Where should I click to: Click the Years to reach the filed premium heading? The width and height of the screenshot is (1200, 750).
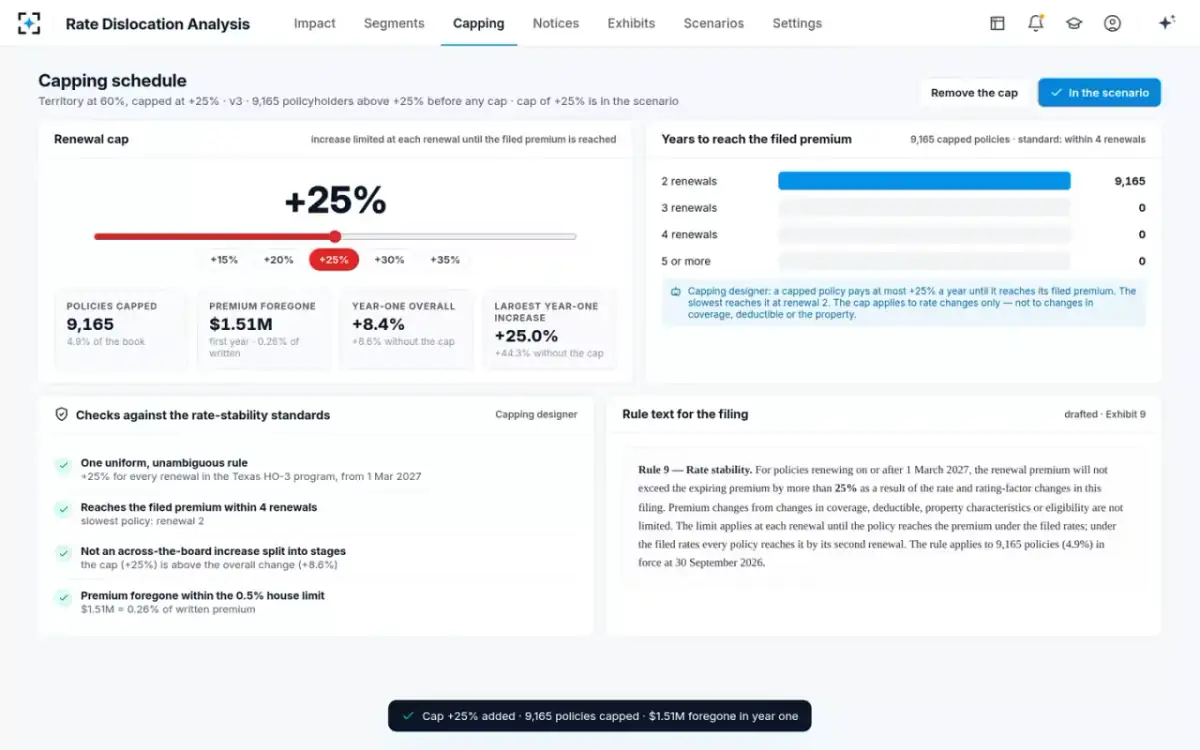click(756, 139)
